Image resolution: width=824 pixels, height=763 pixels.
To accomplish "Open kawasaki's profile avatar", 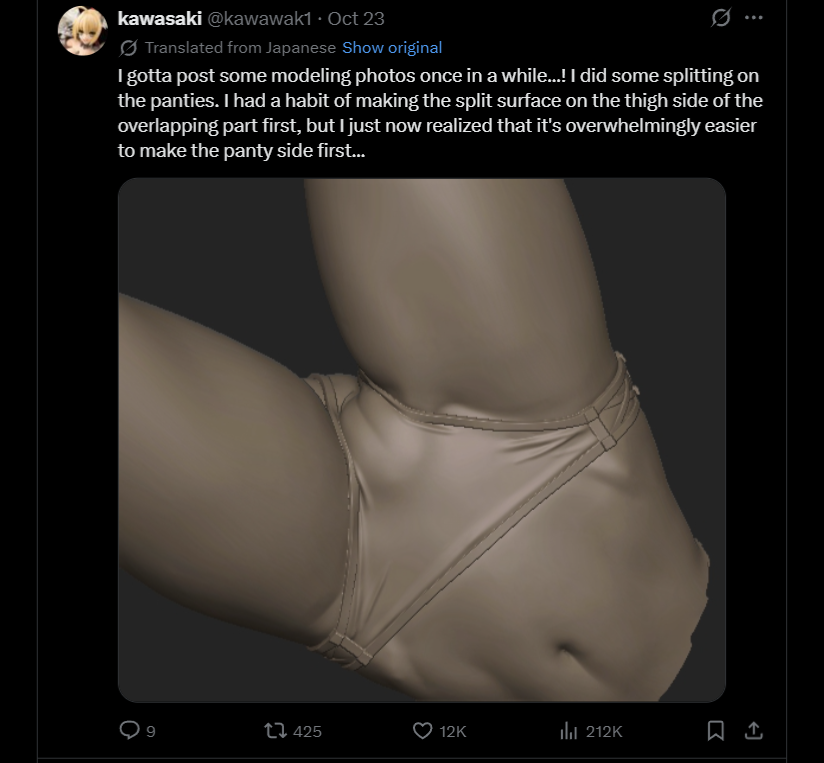I will pos(83,31).
